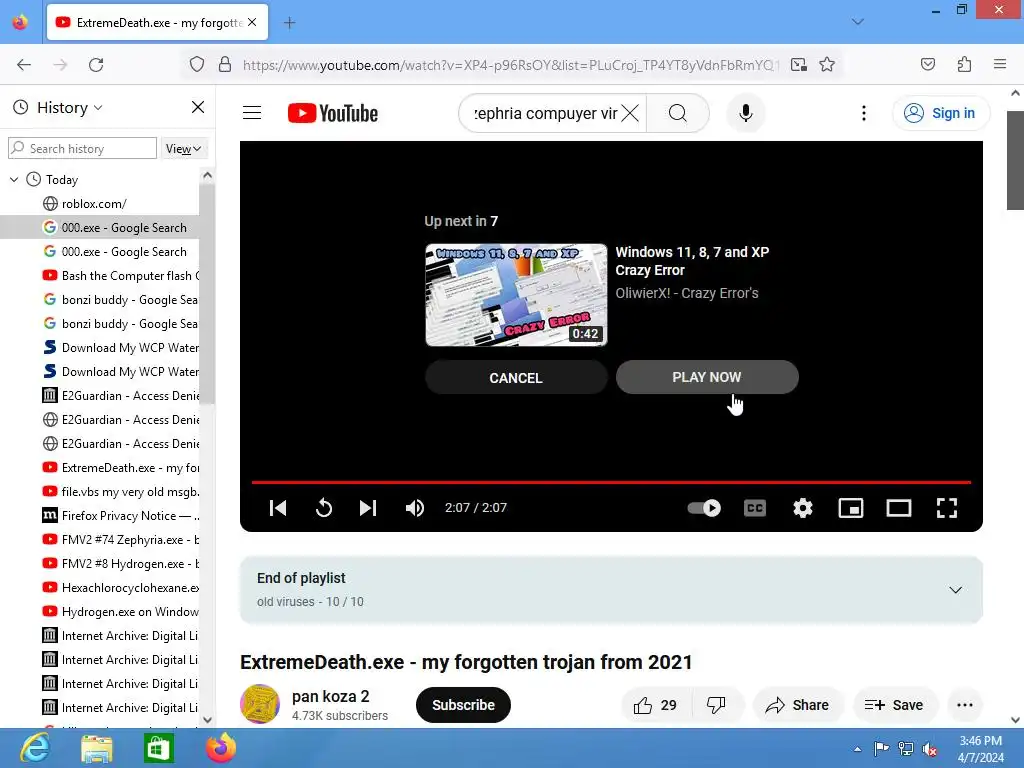Screen dimensions: 1024x768
Task: Bookmark this page with the star
Action: [x=827, y=65]
